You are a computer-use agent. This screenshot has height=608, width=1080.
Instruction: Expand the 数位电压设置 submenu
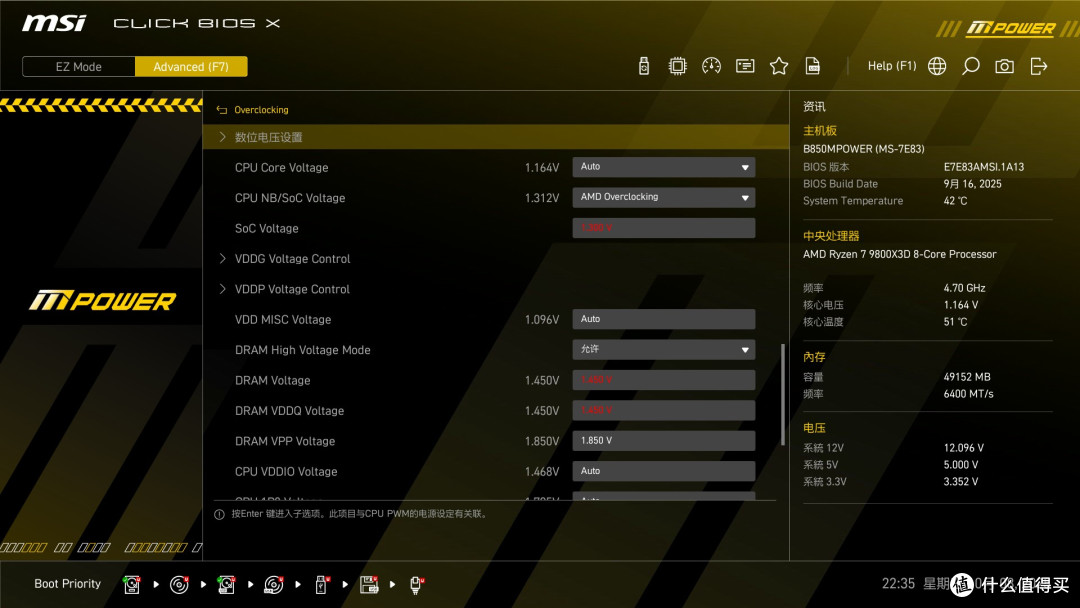pyautogui.click(x=496, y=137)
